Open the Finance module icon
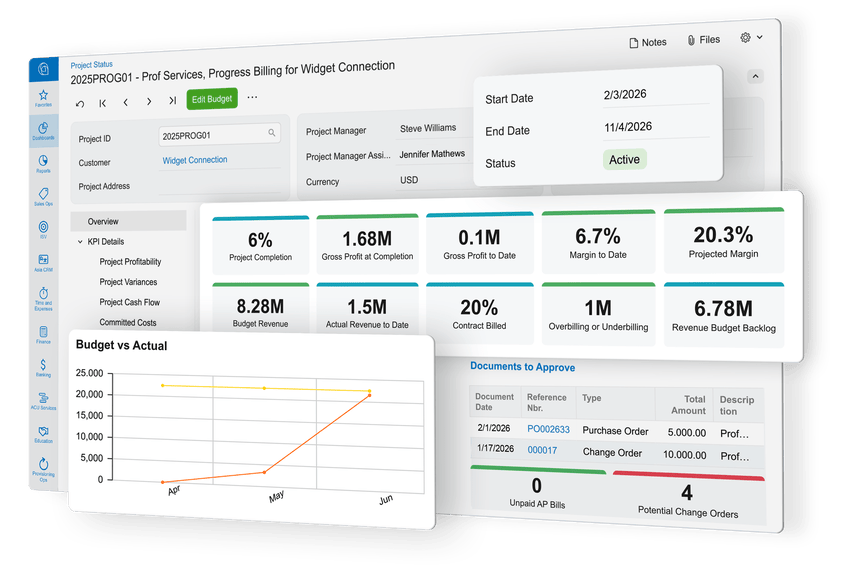This screenshot has width=847, height=579. [43, 333]
